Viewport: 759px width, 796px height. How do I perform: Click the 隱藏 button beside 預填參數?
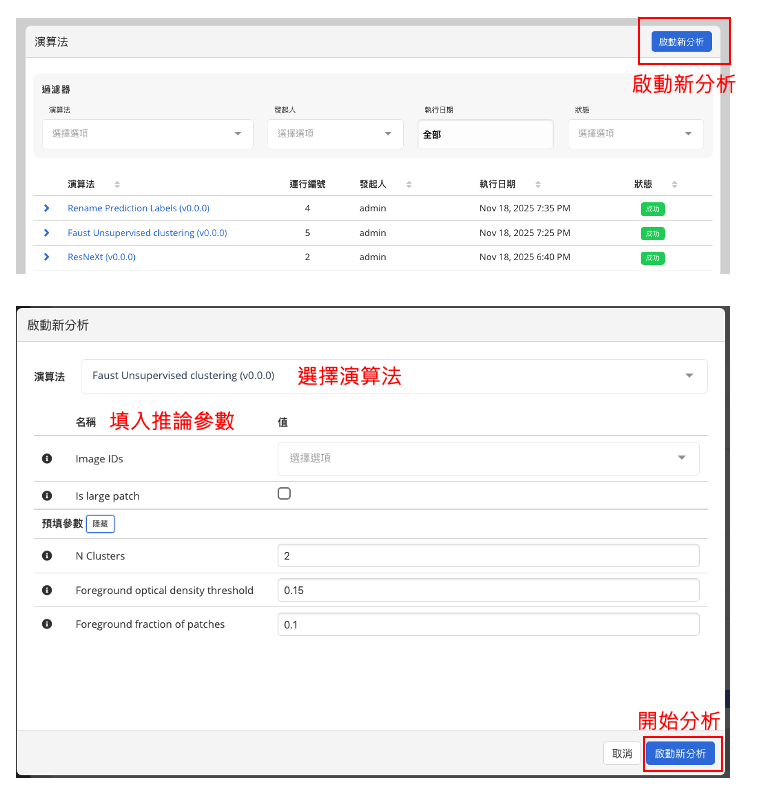click(101, 523)
